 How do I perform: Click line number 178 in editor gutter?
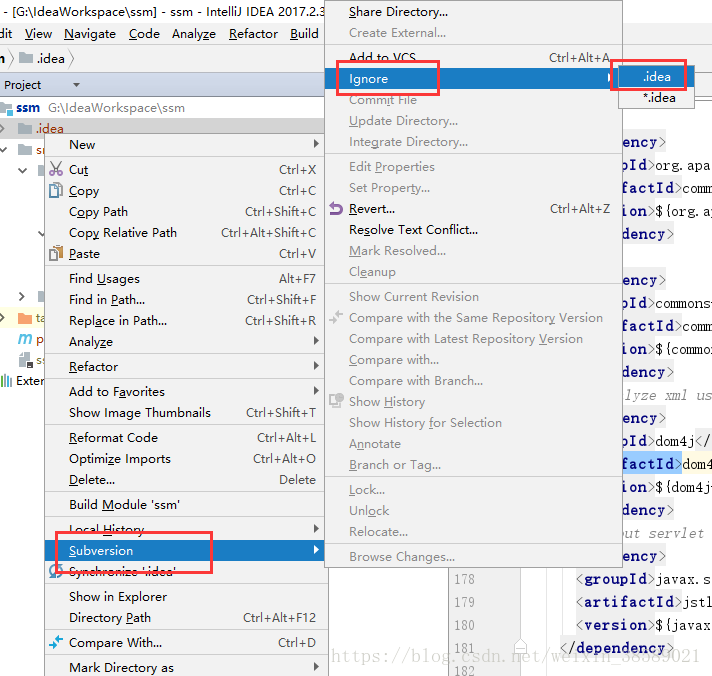coord(464,579)
